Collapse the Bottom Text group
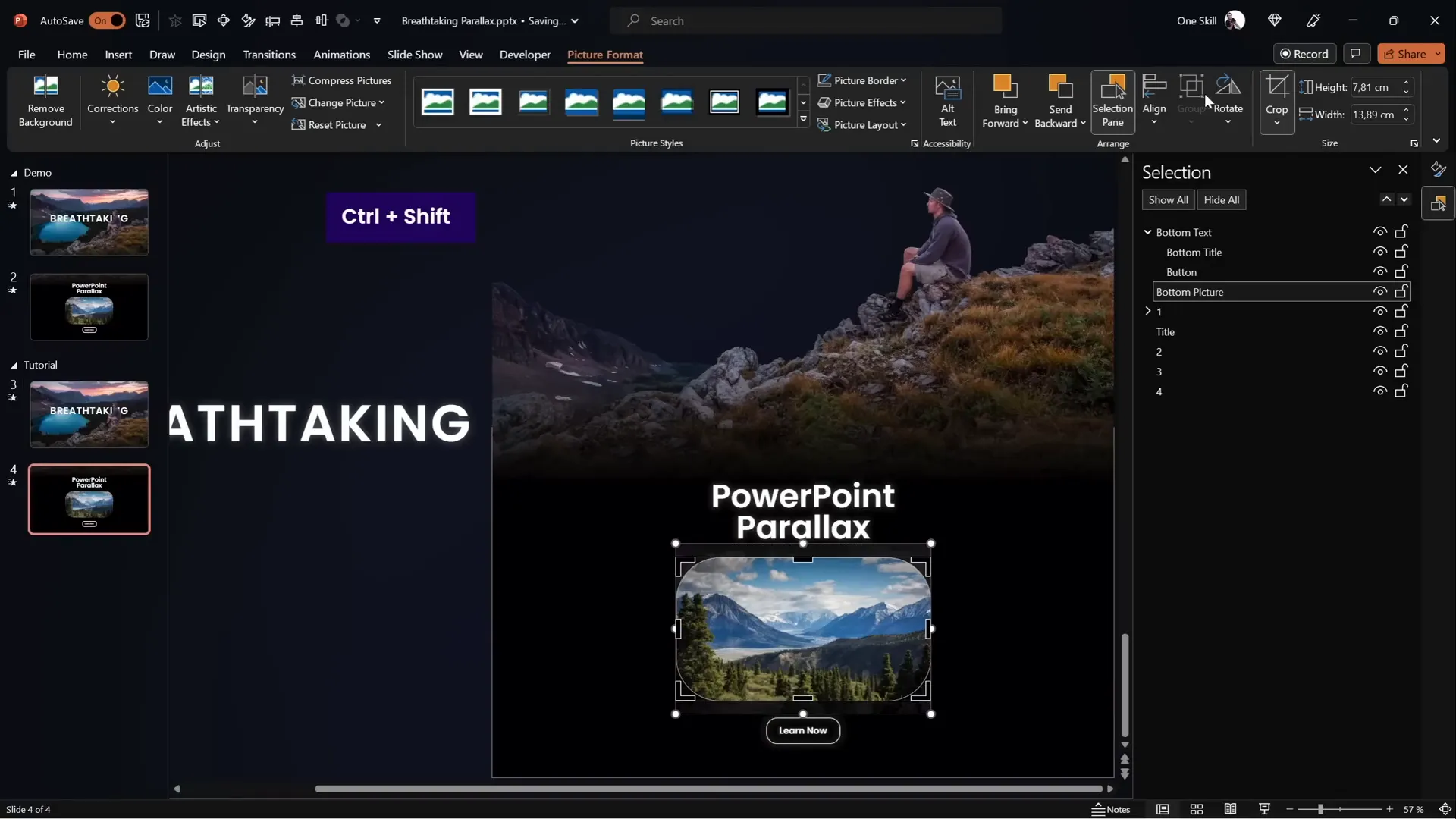Screen dimensions: 1456x819 click(1147, 232)
